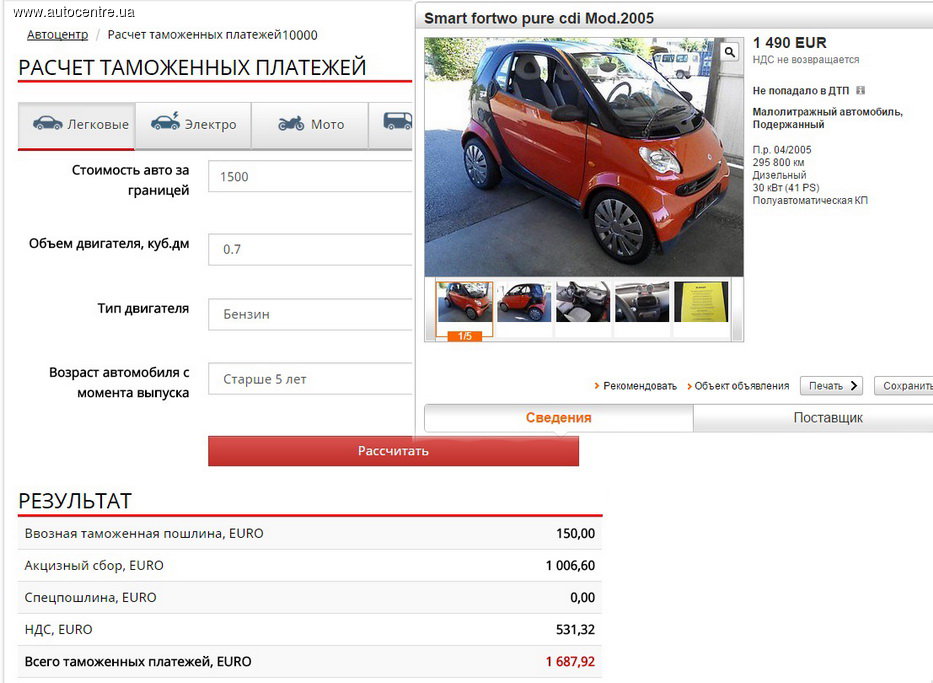Click the info icon beside 'Не попадало в ДТП'

coord(861,91)
